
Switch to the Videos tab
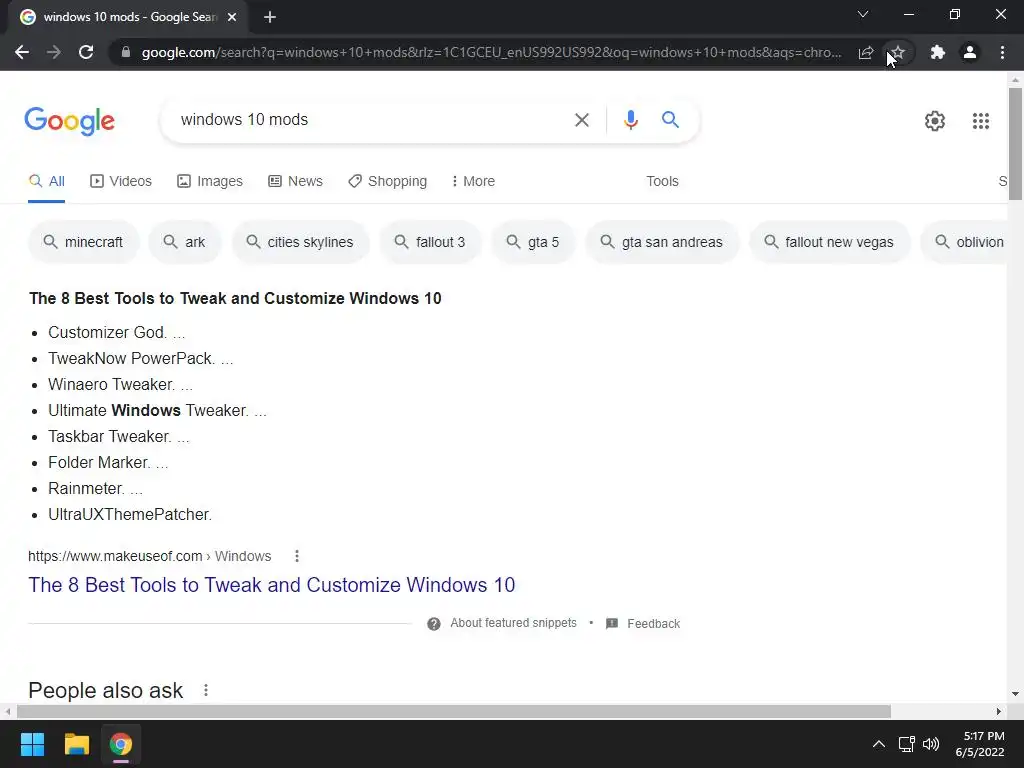tap(121, 182)
